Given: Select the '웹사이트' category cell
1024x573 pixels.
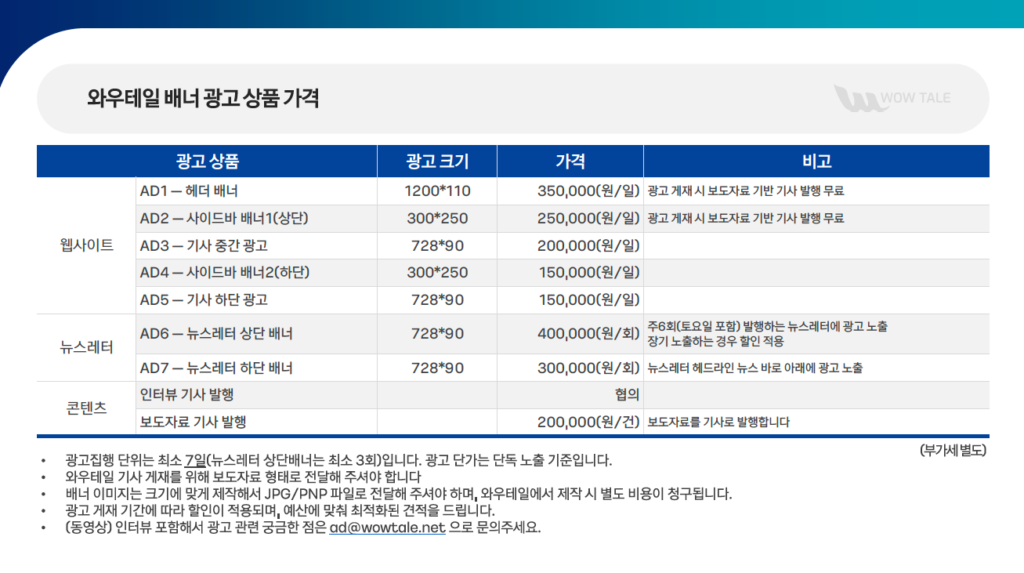Looking at the screenshot, I should (x=86, y=245).
